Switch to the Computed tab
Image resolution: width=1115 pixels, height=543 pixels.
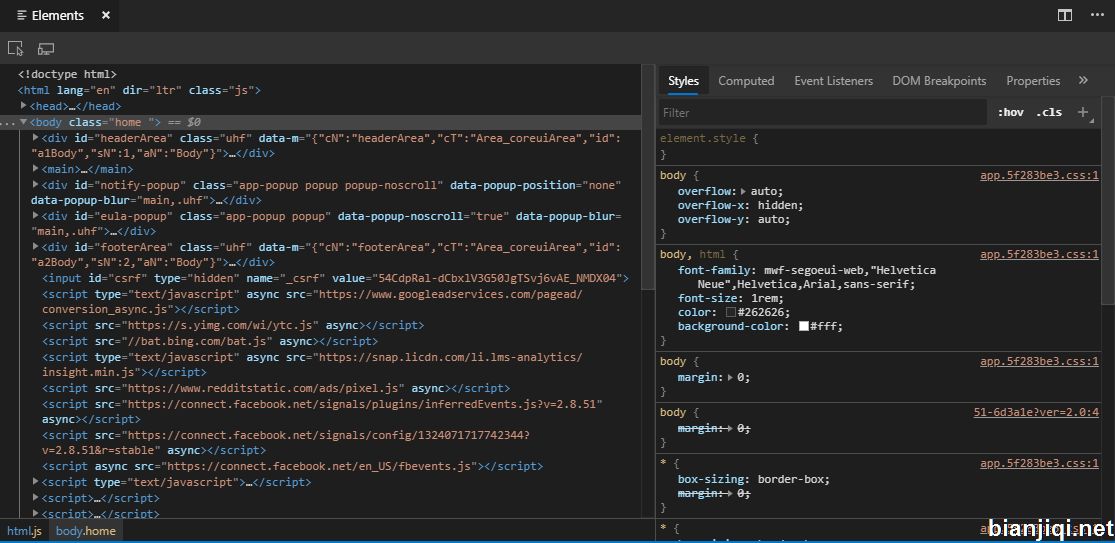point(746,80)
